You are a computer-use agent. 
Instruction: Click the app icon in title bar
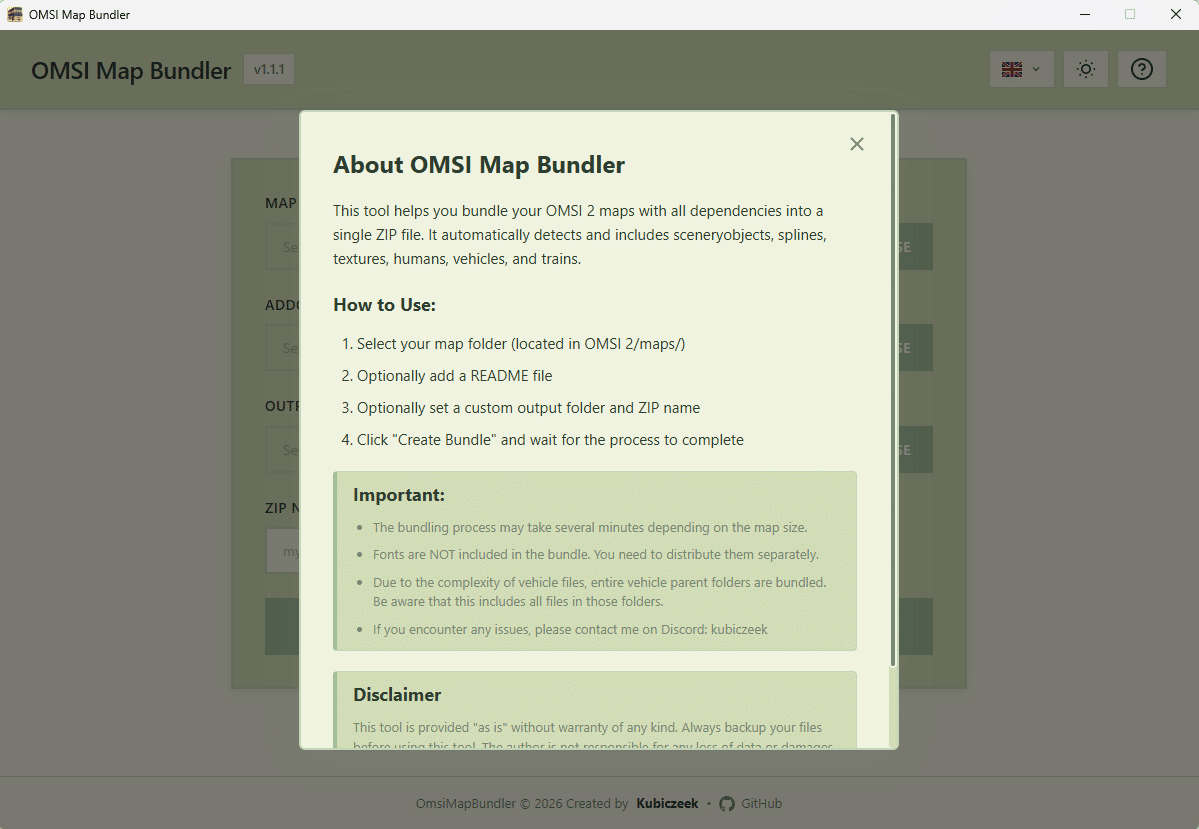15,15
